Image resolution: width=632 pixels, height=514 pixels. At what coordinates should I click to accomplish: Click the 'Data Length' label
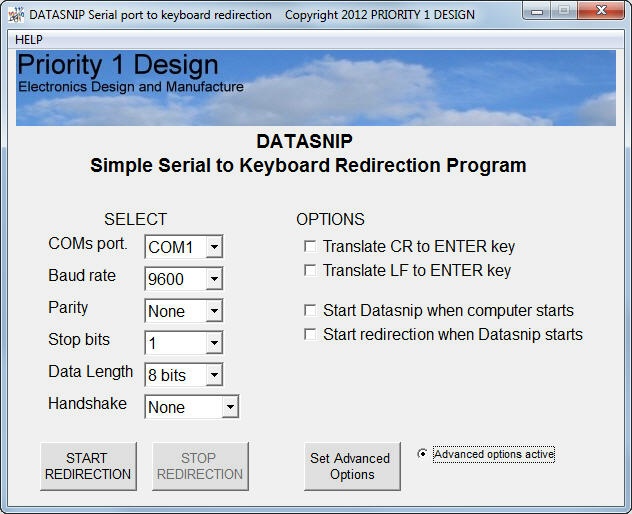(x=91, y=372)
